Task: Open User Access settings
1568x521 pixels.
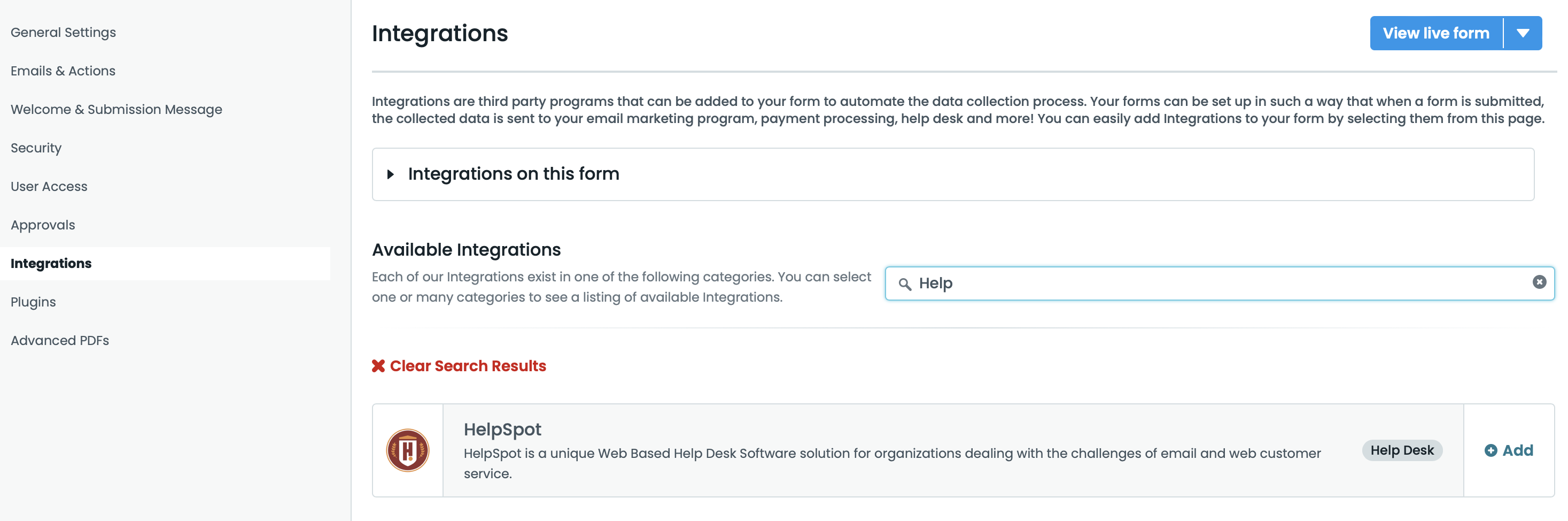Action: (49, 187)
